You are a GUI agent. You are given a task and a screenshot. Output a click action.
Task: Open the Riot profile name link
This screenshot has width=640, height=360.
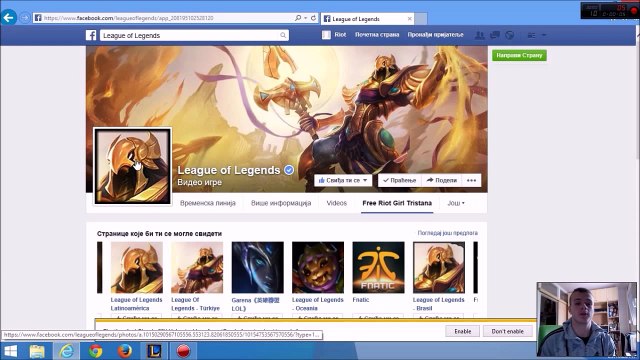point(340,35)
